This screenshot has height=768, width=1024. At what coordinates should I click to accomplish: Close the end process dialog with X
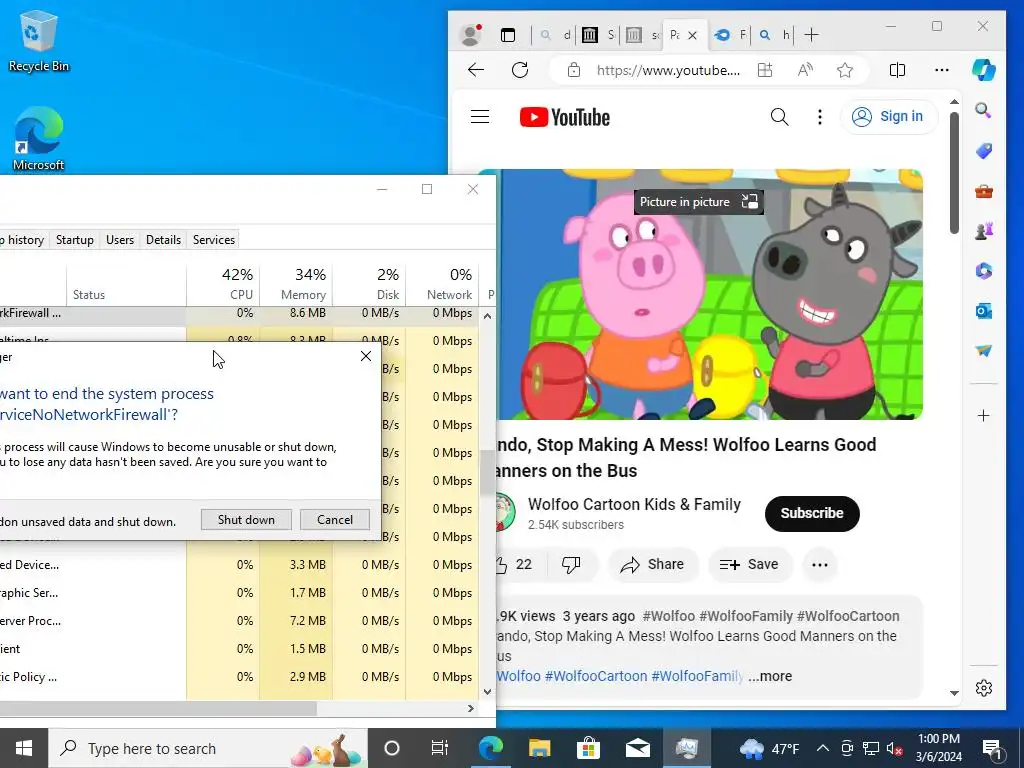pos(366,356)
